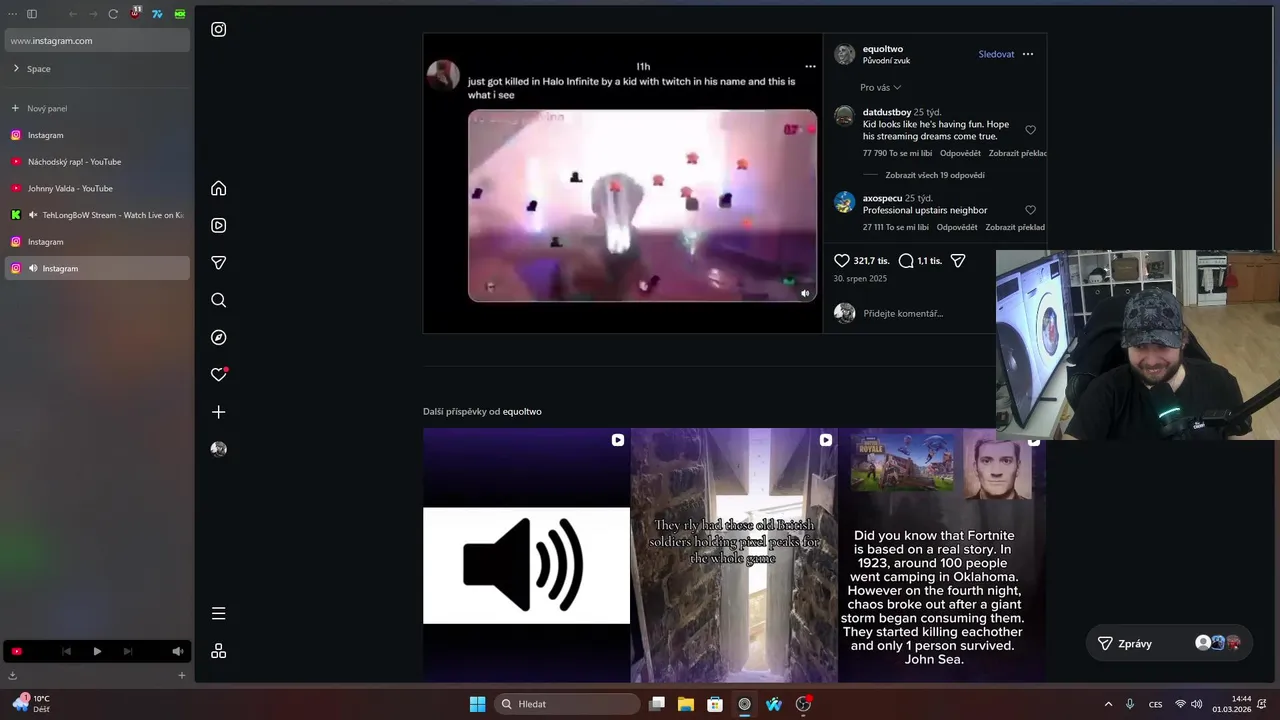Image resolution: width=1280 pixels, height=720 pixels.
Task: Play media in sidebar mini player
Action: point(97,651)
